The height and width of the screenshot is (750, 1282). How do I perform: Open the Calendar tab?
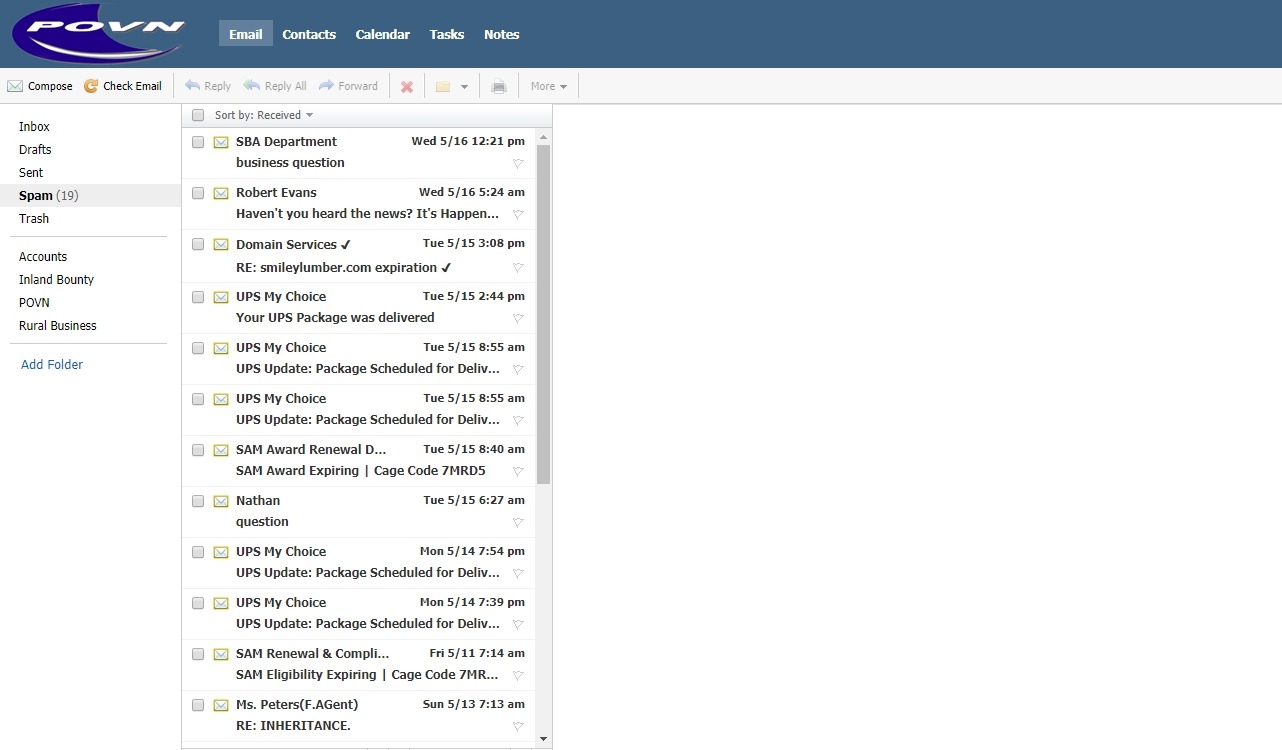(382, 33)
